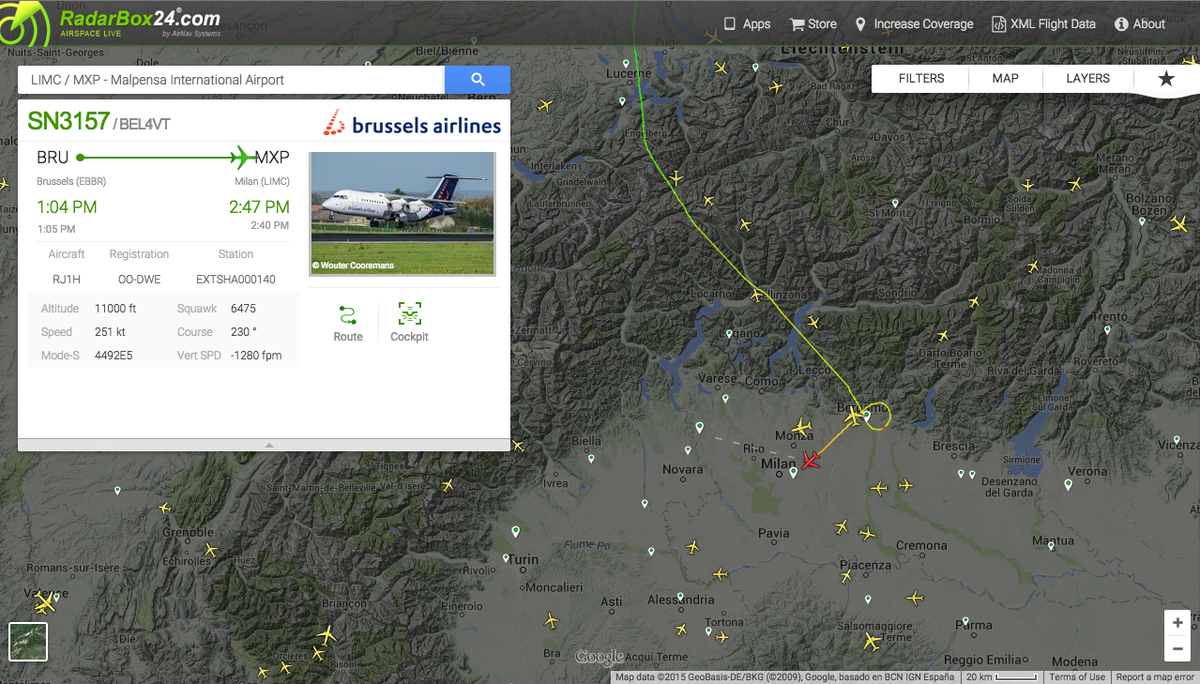Click course value 230 °
Screen dimensions: 1200x684
243,332
